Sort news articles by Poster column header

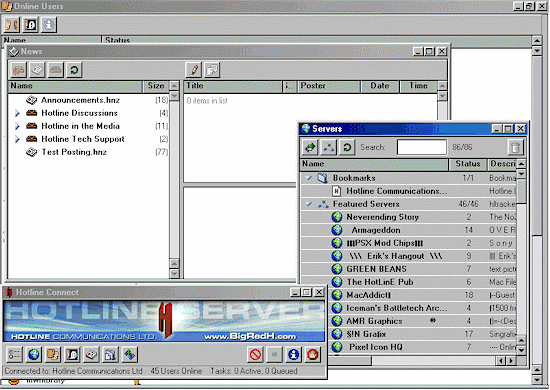pyautogui.click(x=329, y=86)
